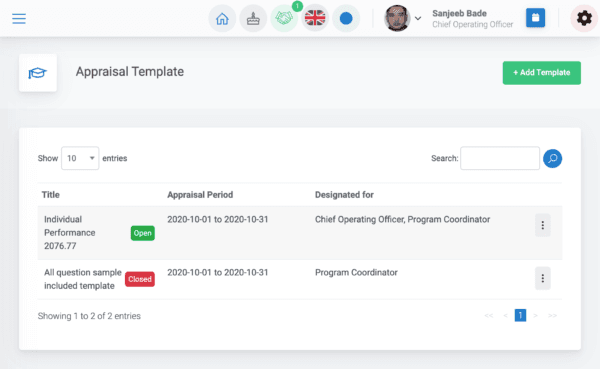Sort by Appraisal Period column header
Screen dimensions: 600x369
coord(200,195)
